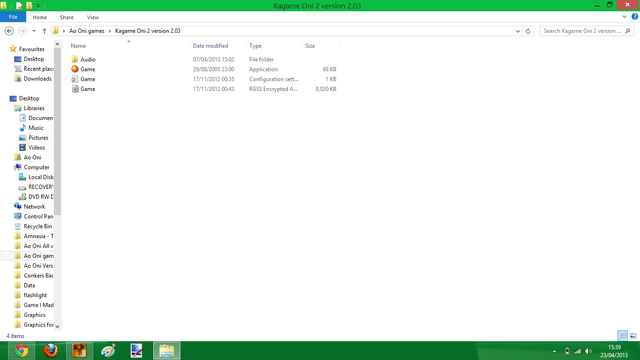Open Network in the navigation pane
This screenshot has width=640, height=360.
34,207
